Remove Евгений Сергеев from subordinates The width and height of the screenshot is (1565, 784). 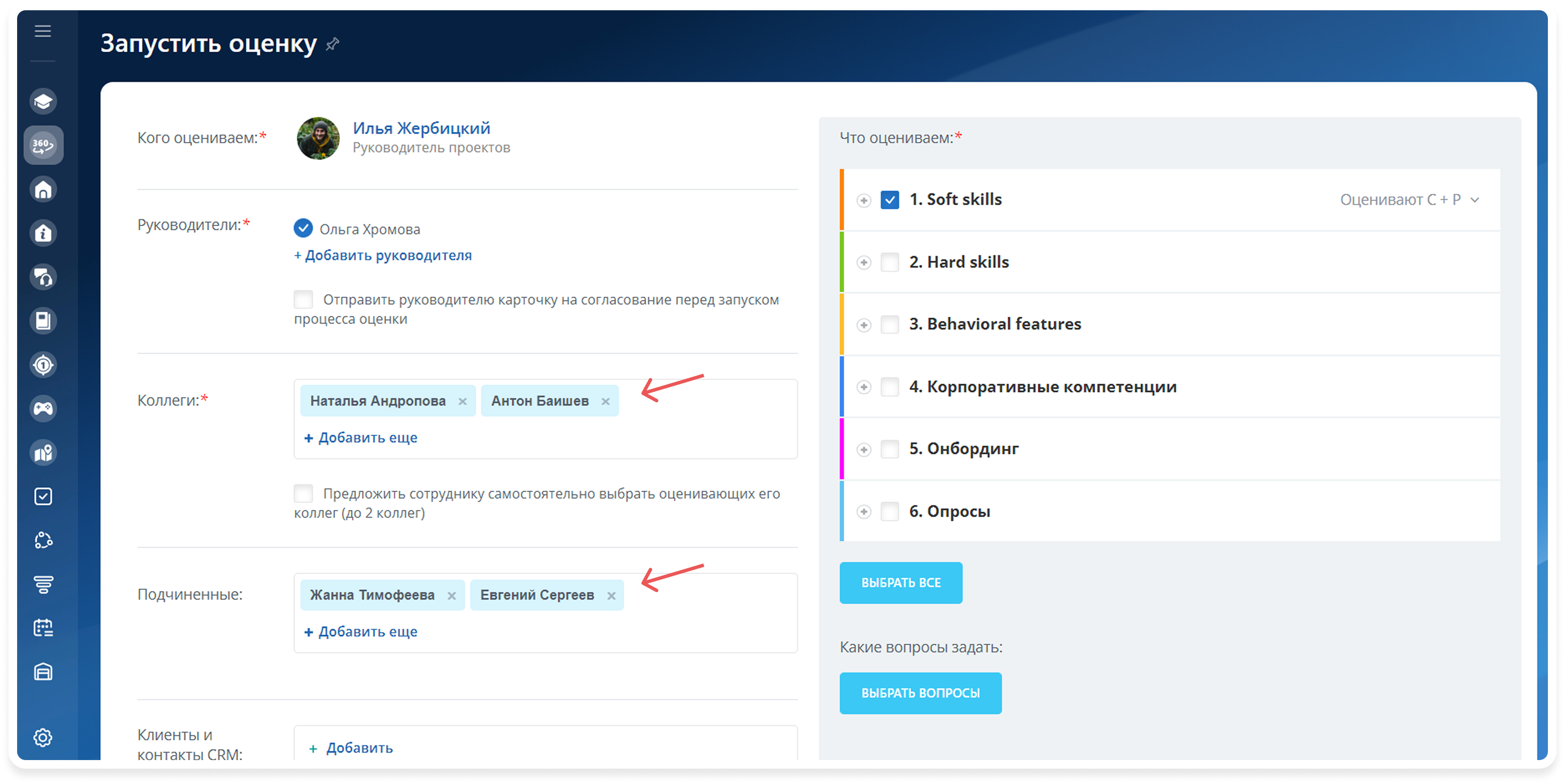[x=611, y=596]
